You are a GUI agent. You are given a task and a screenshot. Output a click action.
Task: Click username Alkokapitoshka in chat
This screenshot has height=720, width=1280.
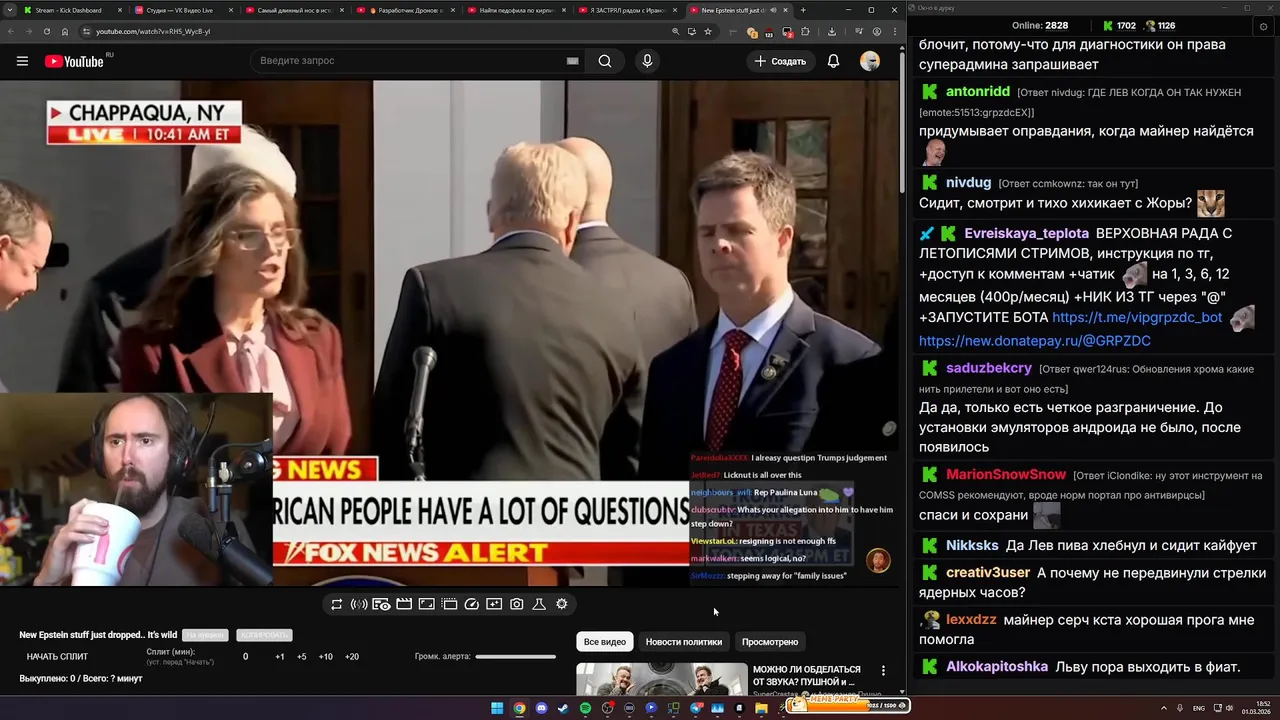point(997,667)
